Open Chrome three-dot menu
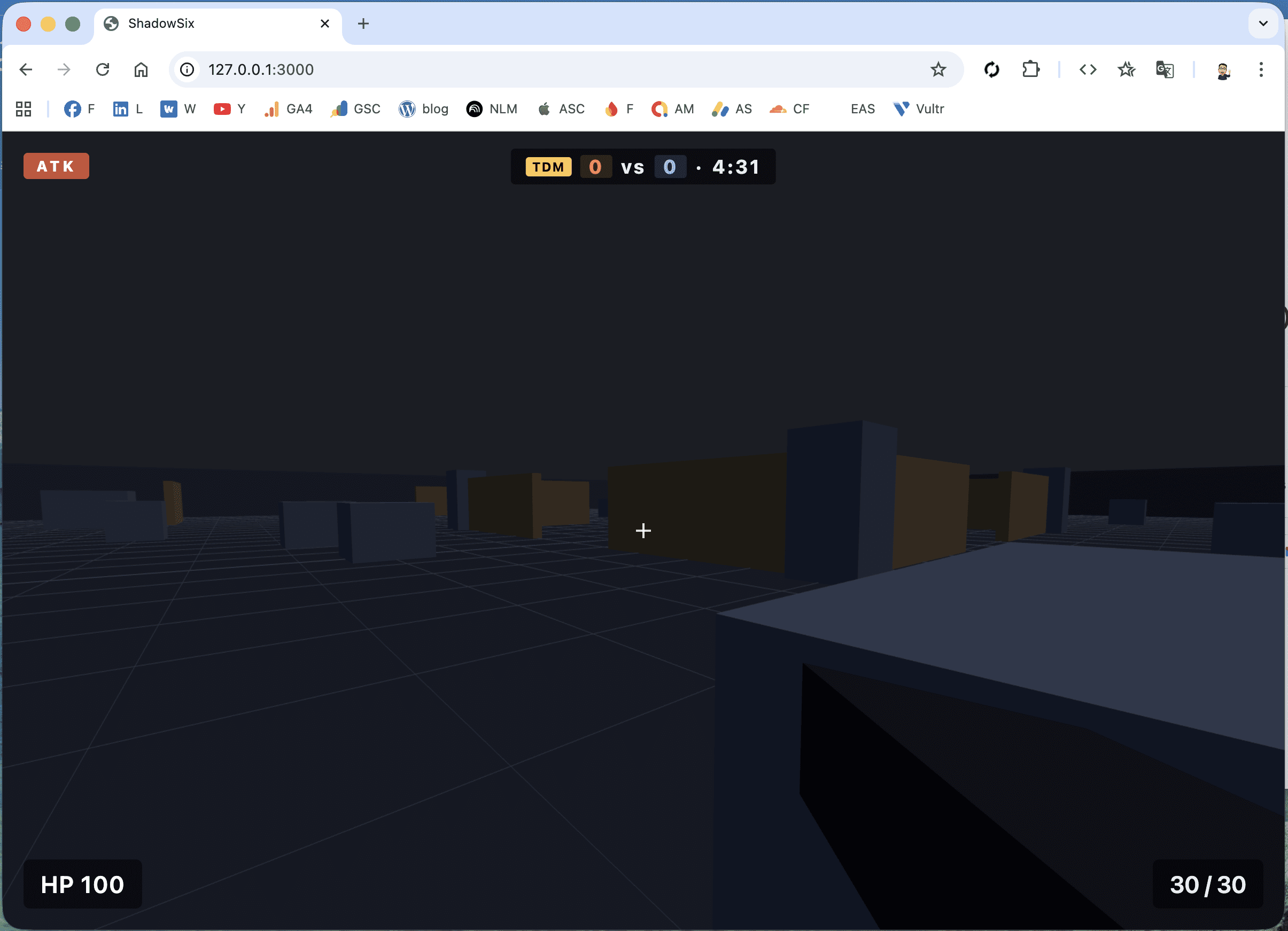Viewport: 1288px width, 931px height. [x=1261, y=69]
